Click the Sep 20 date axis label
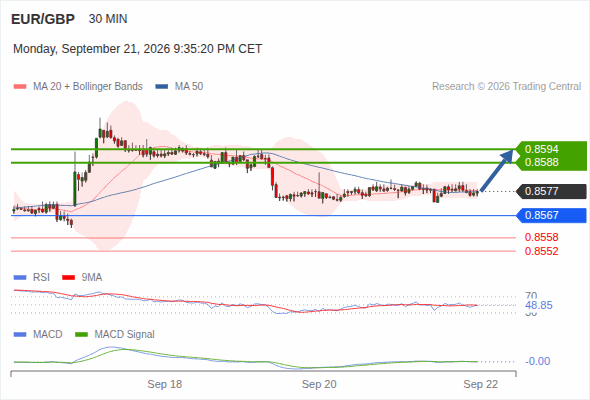 pos(319,384)
